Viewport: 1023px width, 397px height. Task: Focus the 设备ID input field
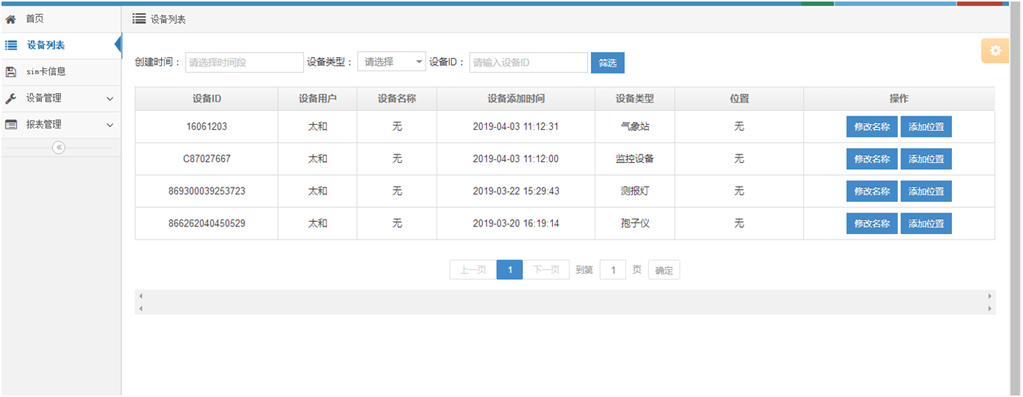528,63
